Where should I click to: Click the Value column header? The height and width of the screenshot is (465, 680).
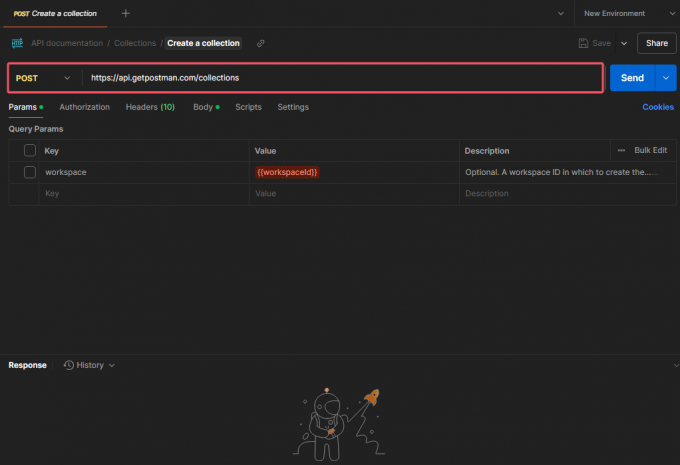[x=265, y=151]
